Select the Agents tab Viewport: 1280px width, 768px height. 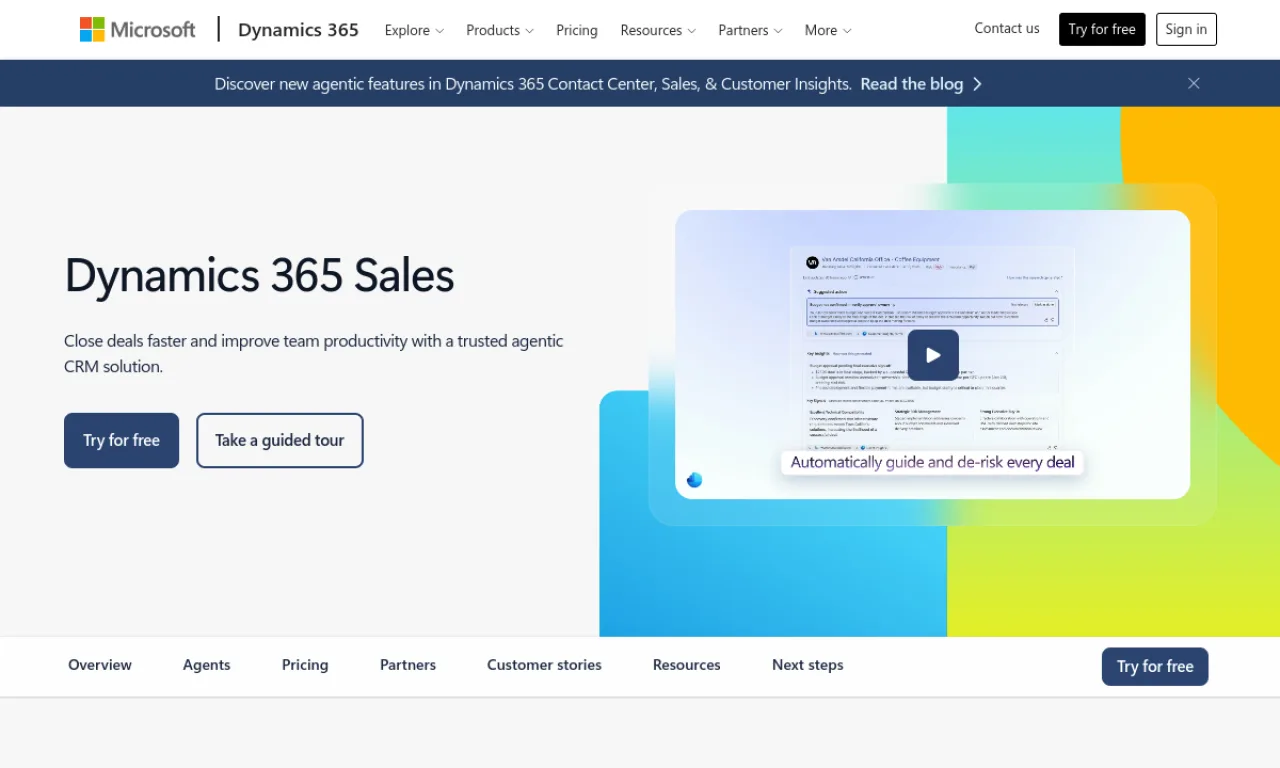[x=207, y=665]
